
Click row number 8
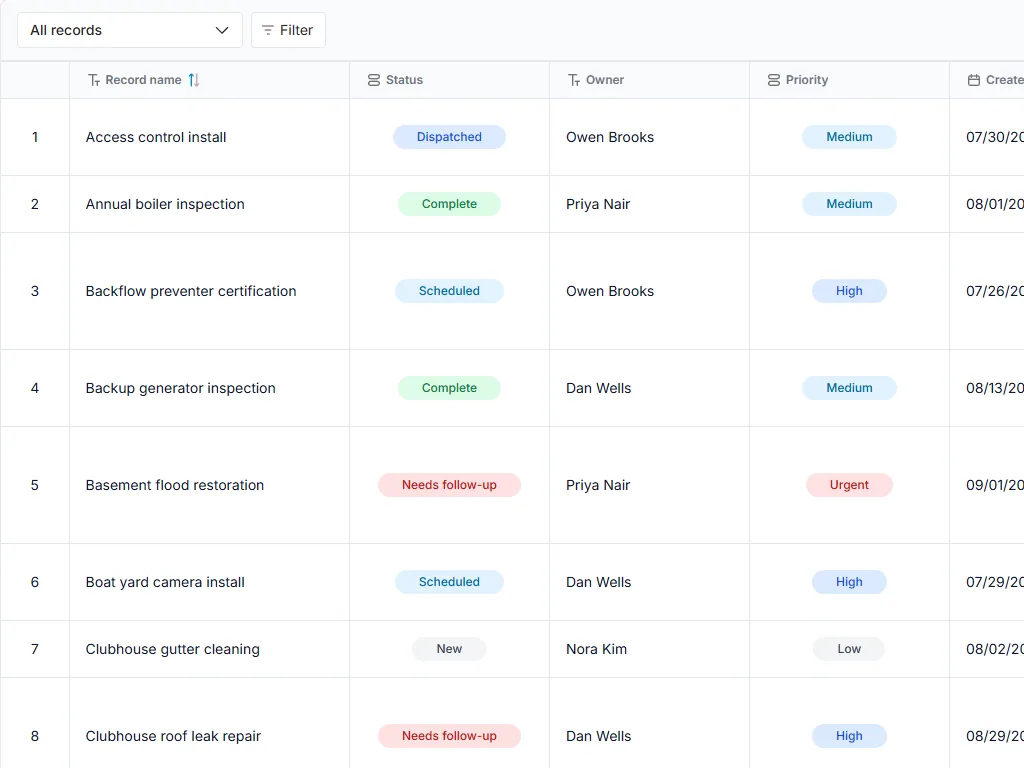(x=35, y=736)
